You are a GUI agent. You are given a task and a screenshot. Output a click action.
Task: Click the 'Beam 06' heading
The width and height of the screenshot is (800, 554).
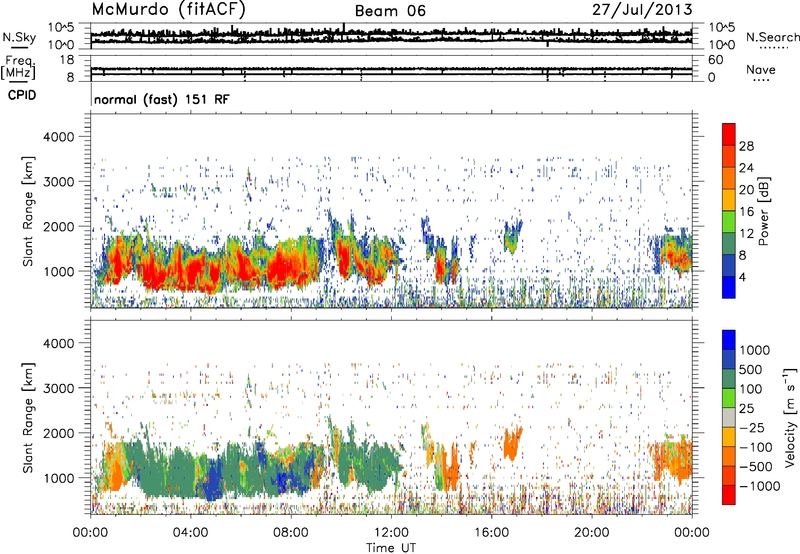(390, 11)
